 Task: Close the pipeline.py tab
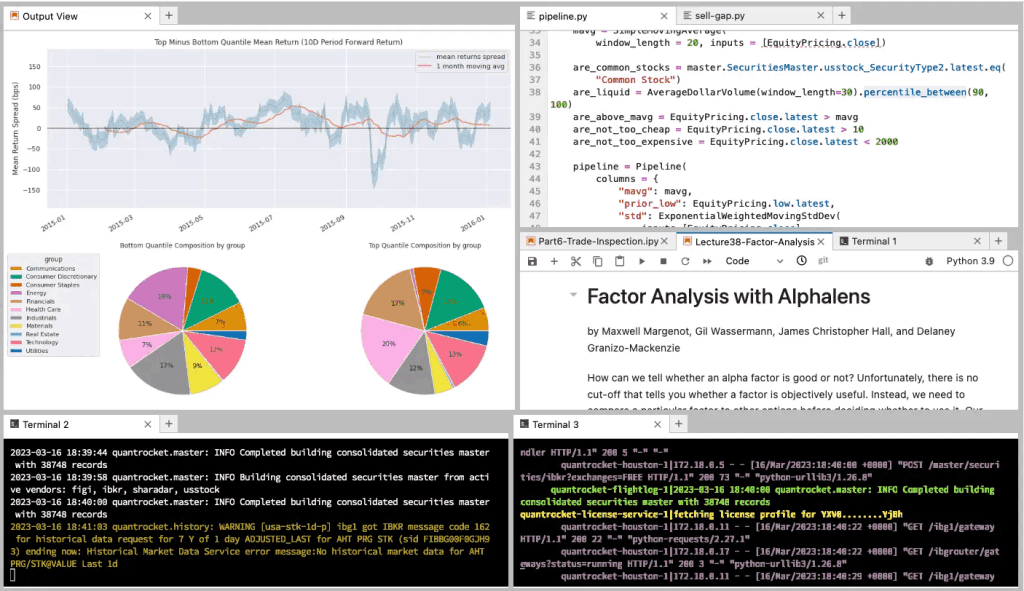tap(664, 16)
